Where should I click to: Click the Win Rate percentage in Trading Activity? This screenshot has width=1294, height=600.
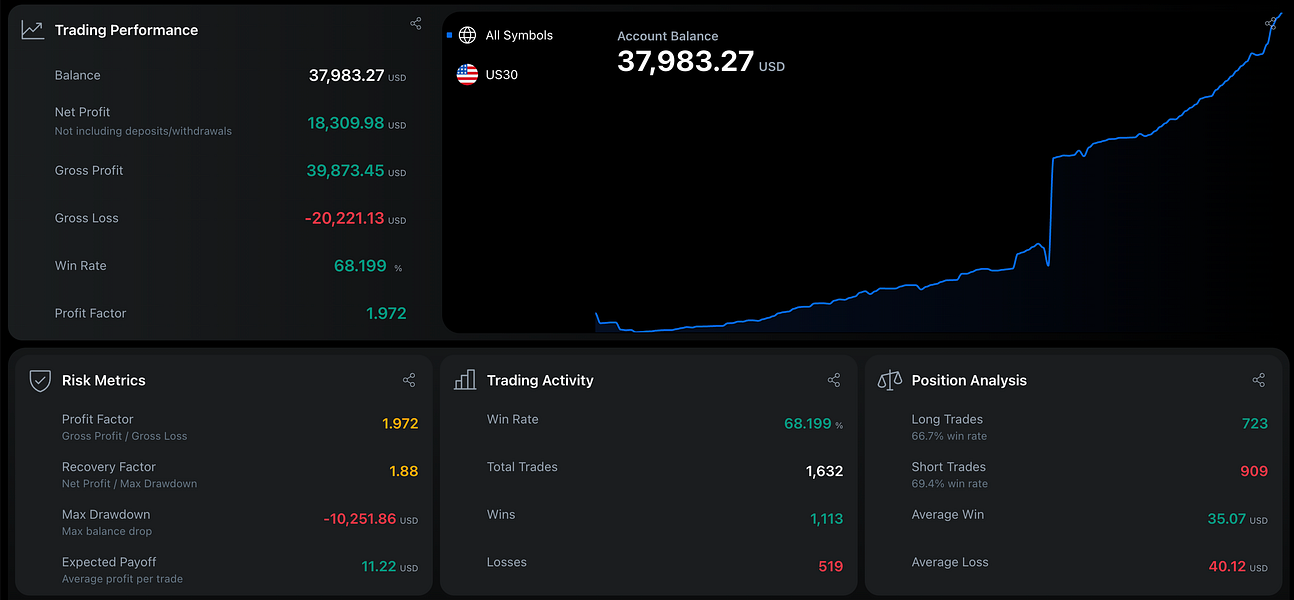807,422
